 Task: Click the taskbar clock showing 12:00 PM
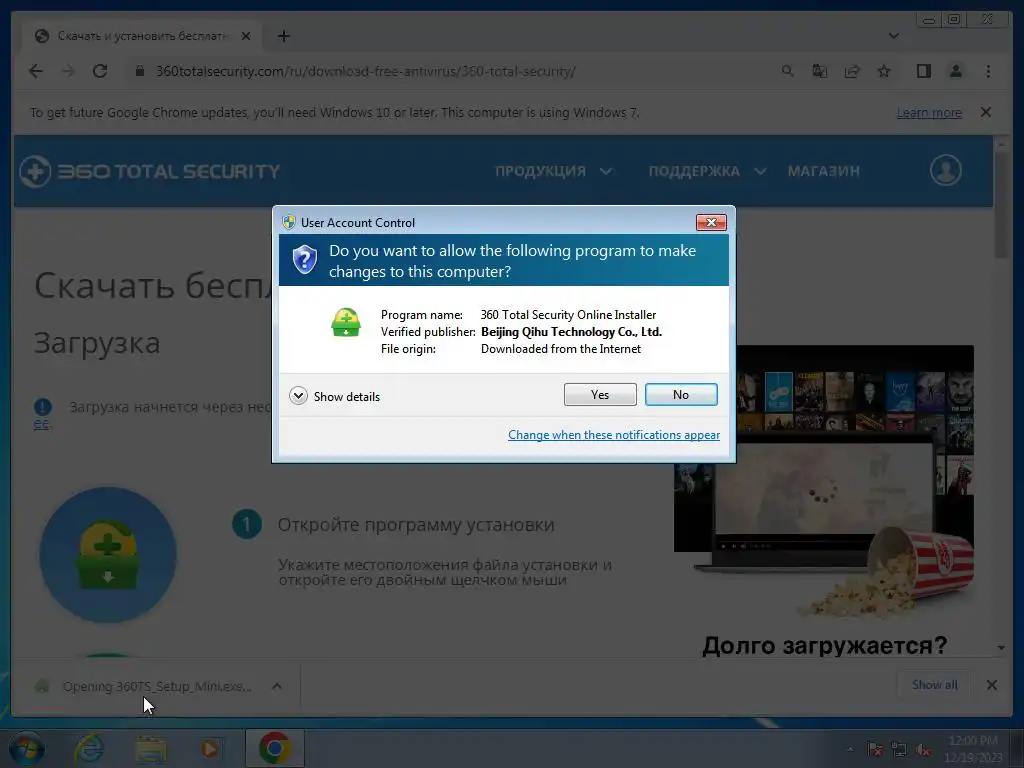click(x=973, y=748)
